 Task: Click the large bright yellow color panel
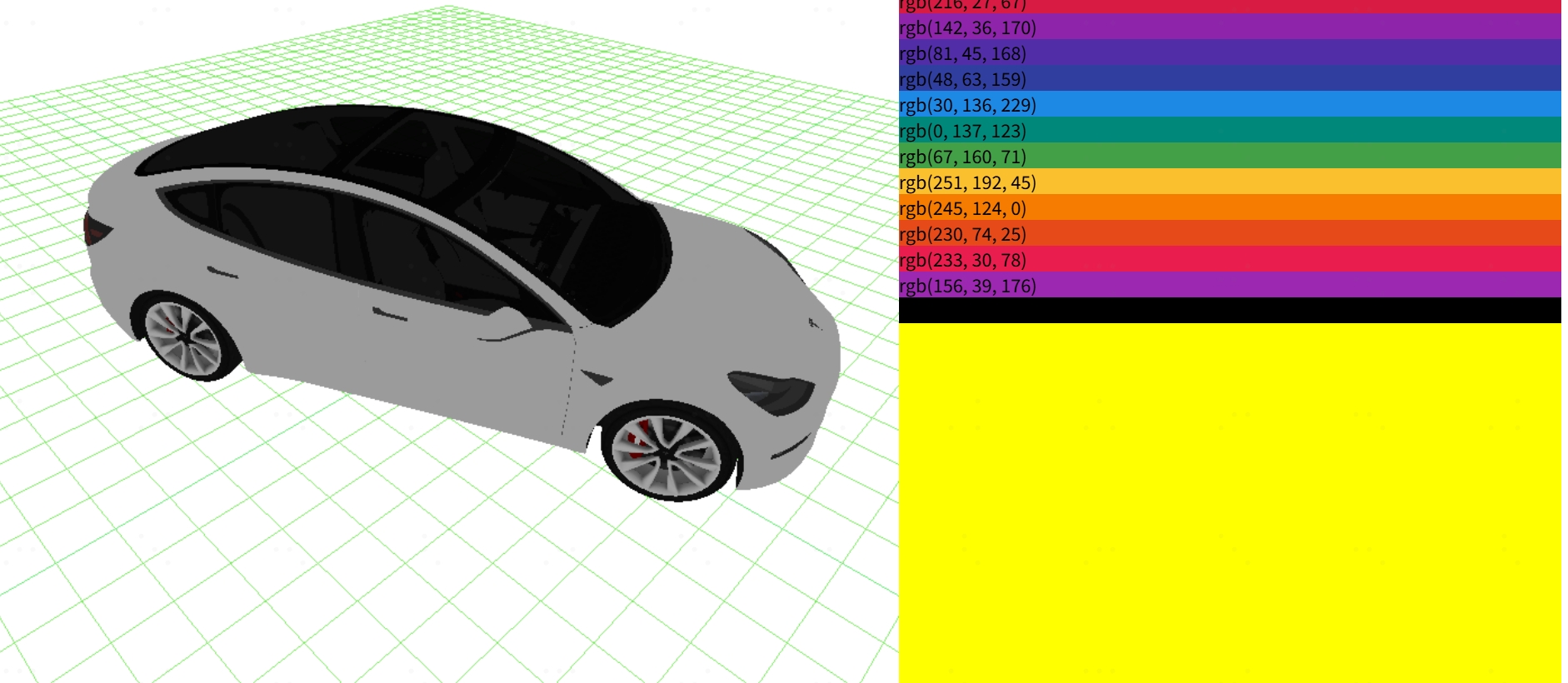tap(1230, 503)
